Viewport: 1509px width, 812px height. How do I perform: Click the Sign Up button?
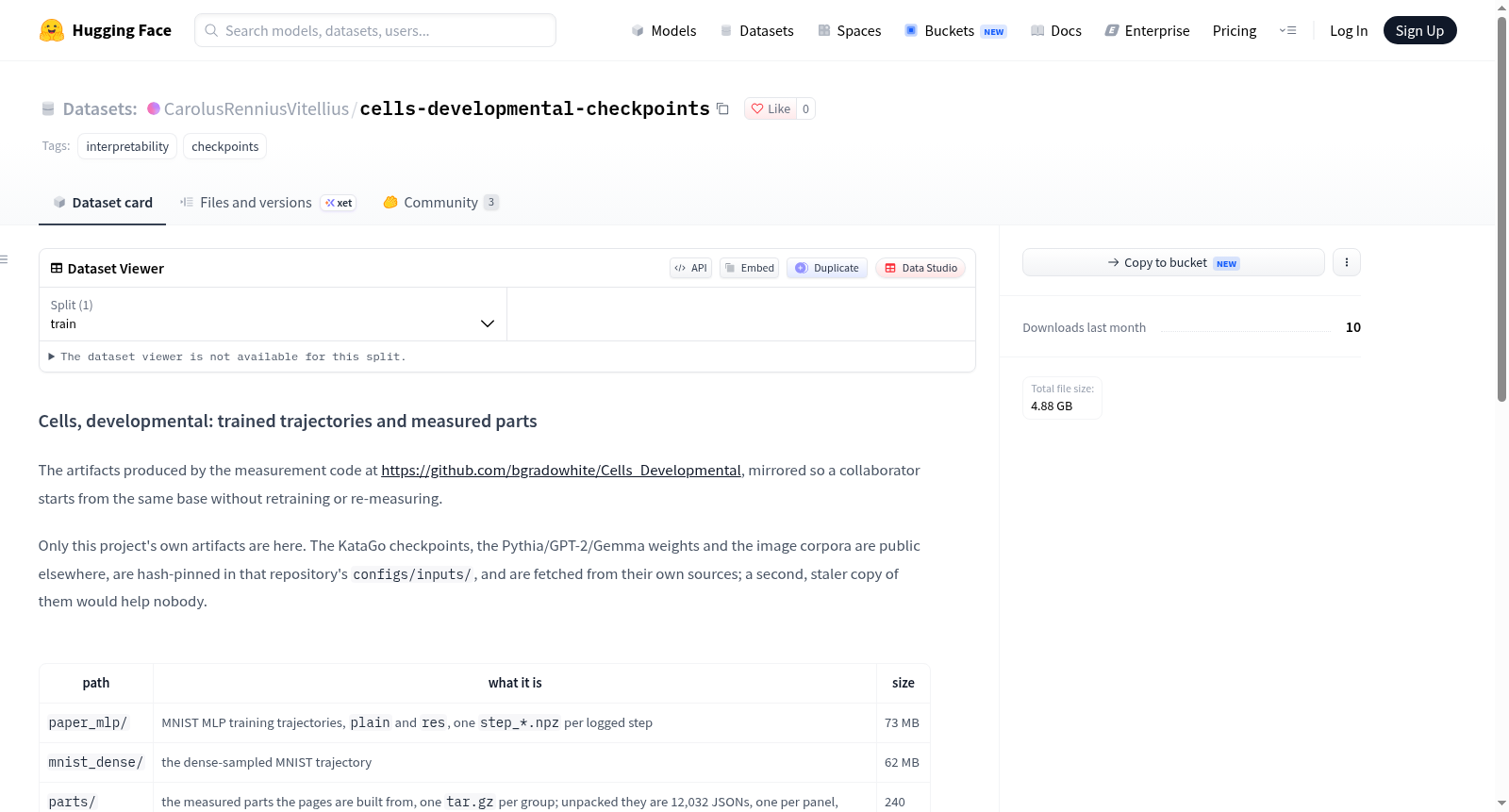(1420, 30)
